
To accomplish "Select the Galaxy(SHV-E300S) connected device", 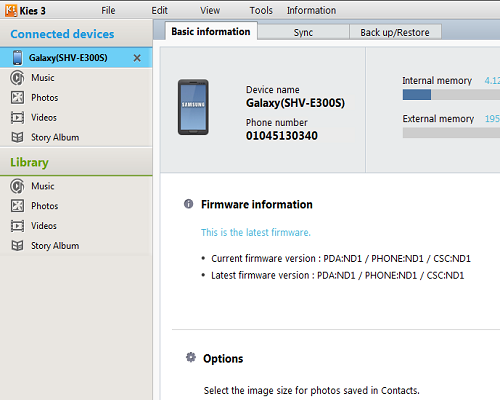I will (76, 58).
